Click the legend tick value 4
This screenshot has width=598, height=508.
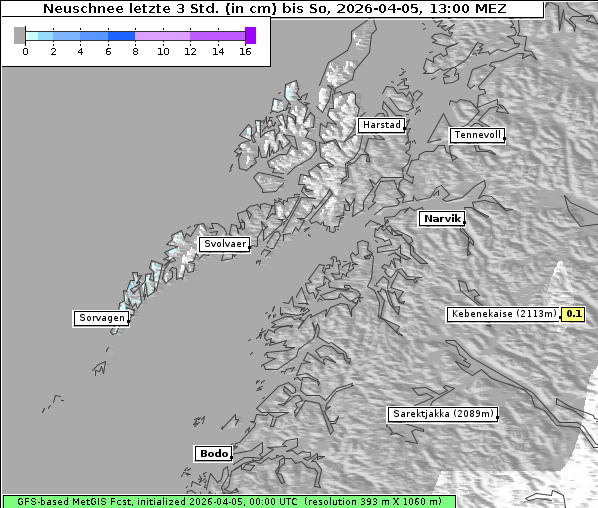(80, 51)
